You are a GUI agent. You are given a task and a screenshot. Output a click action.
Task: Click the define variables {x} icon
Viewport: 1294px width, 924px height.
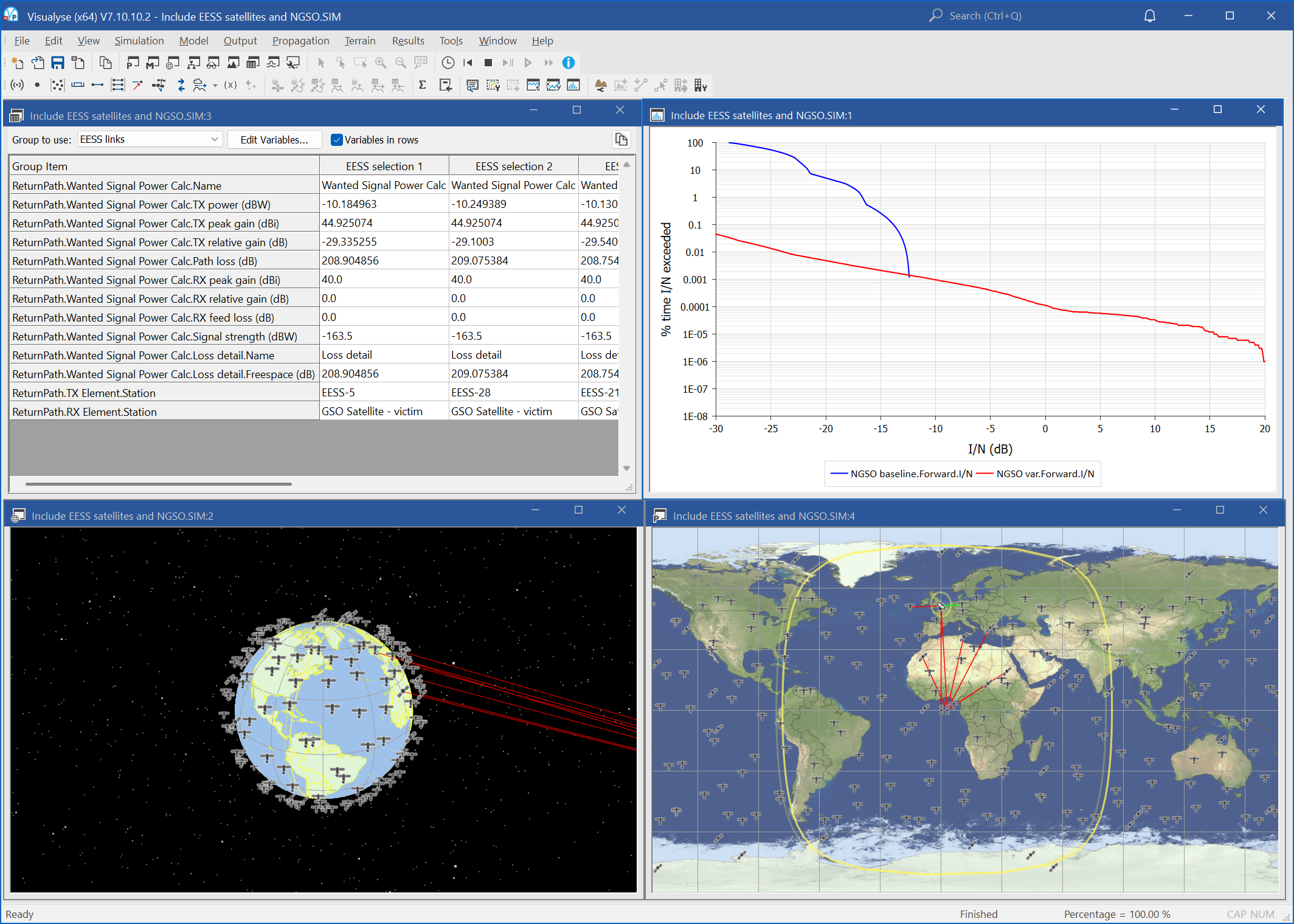click(230, 85)
